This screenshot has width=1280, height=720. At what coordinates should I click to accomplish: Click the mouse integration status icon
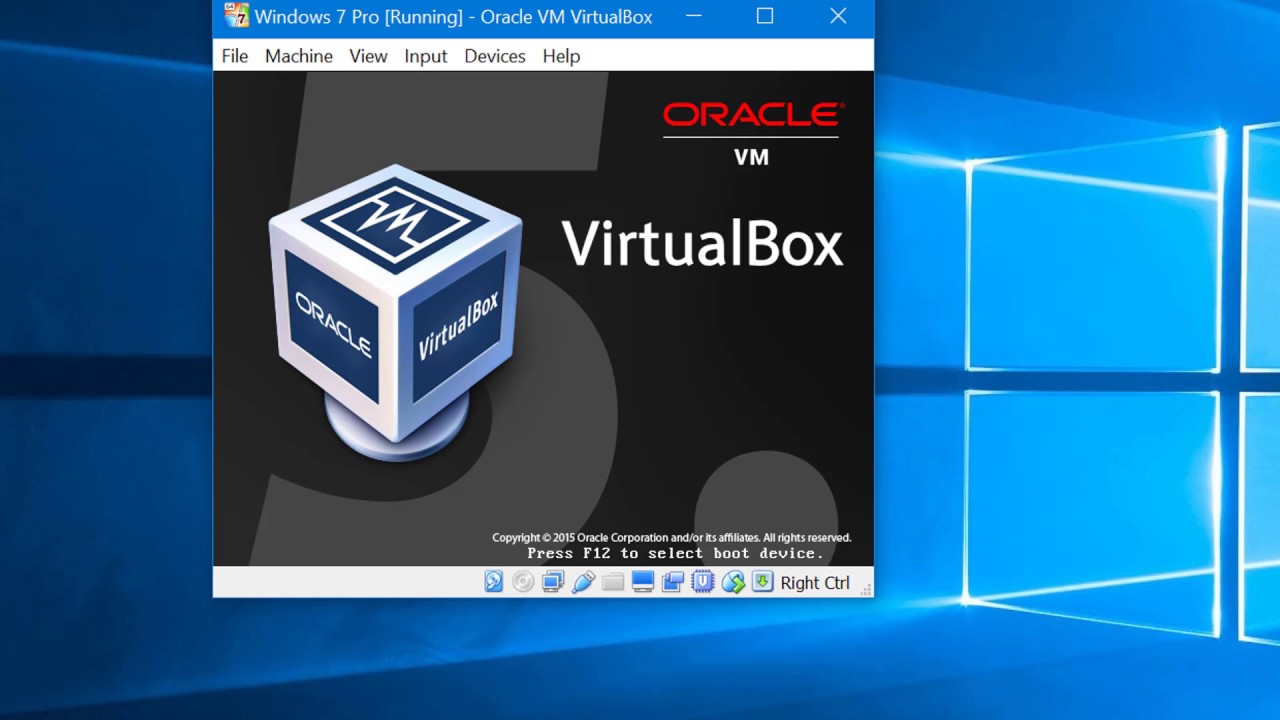tap(733, 582)
